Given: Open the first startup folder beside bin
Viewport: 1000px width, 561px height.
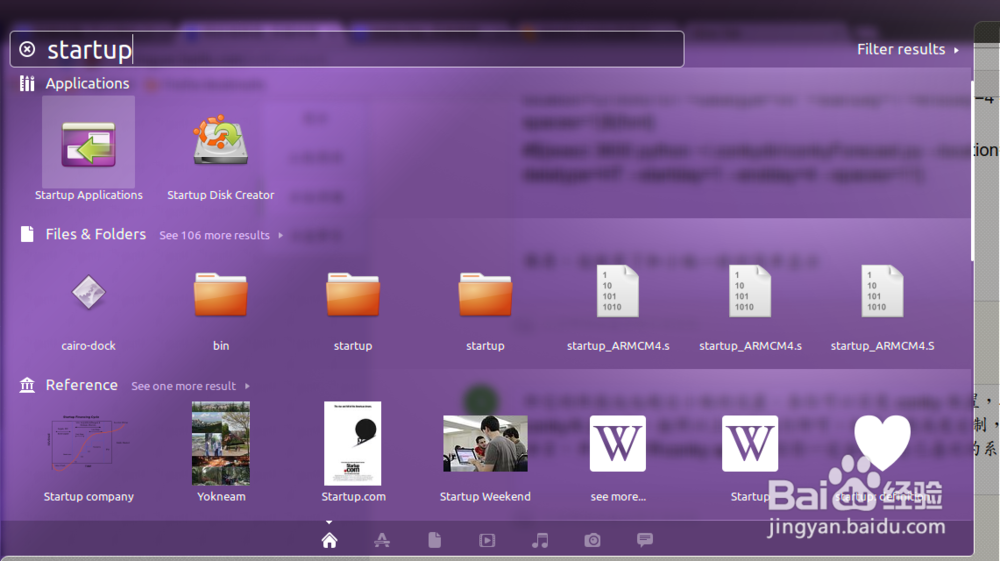Looking at the screenshot, I should tap(353, 312).
